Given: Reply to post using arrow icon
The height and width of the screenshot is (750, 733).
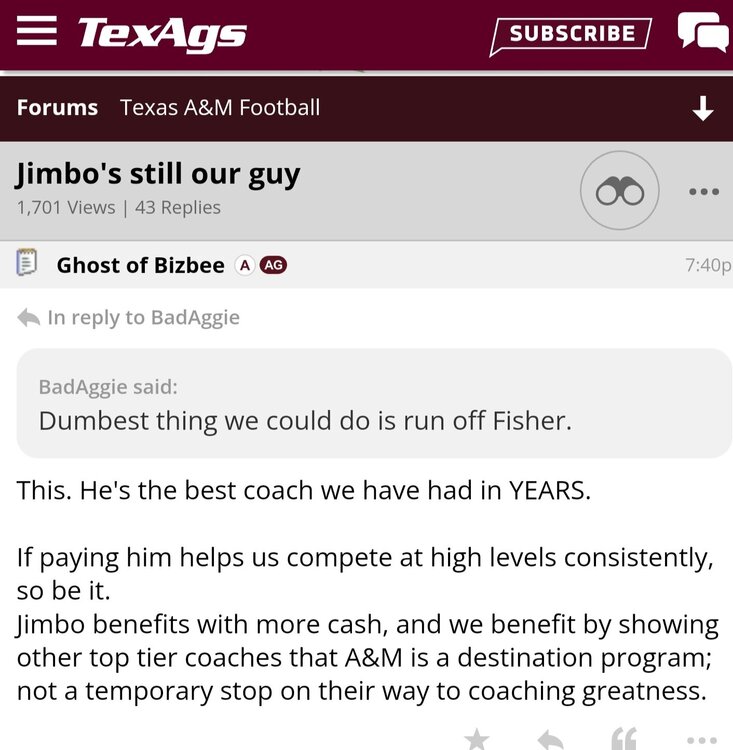Looking at the screenshot, I should click(550, 740).
